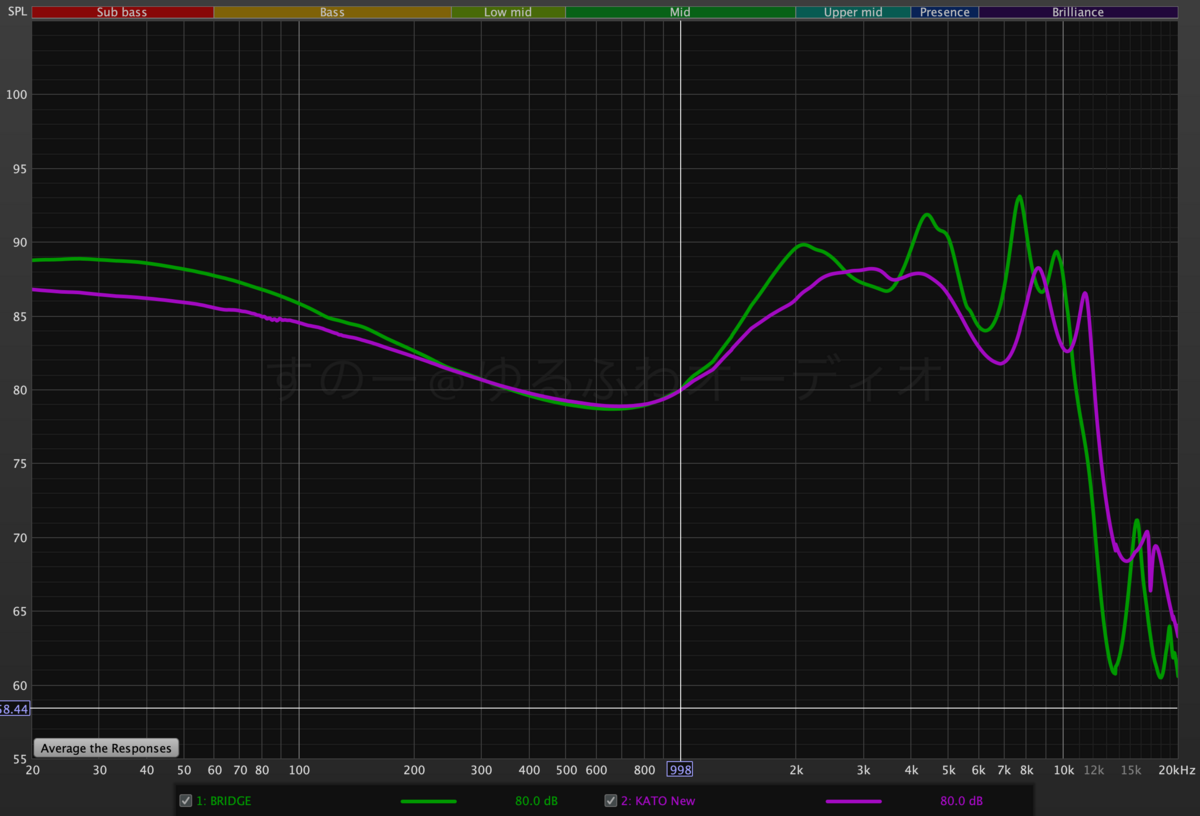Image resolution: width=1200 pixels, height=816 pixels.
Task: Select the Bass band header
Action: (x=332, y=12)
